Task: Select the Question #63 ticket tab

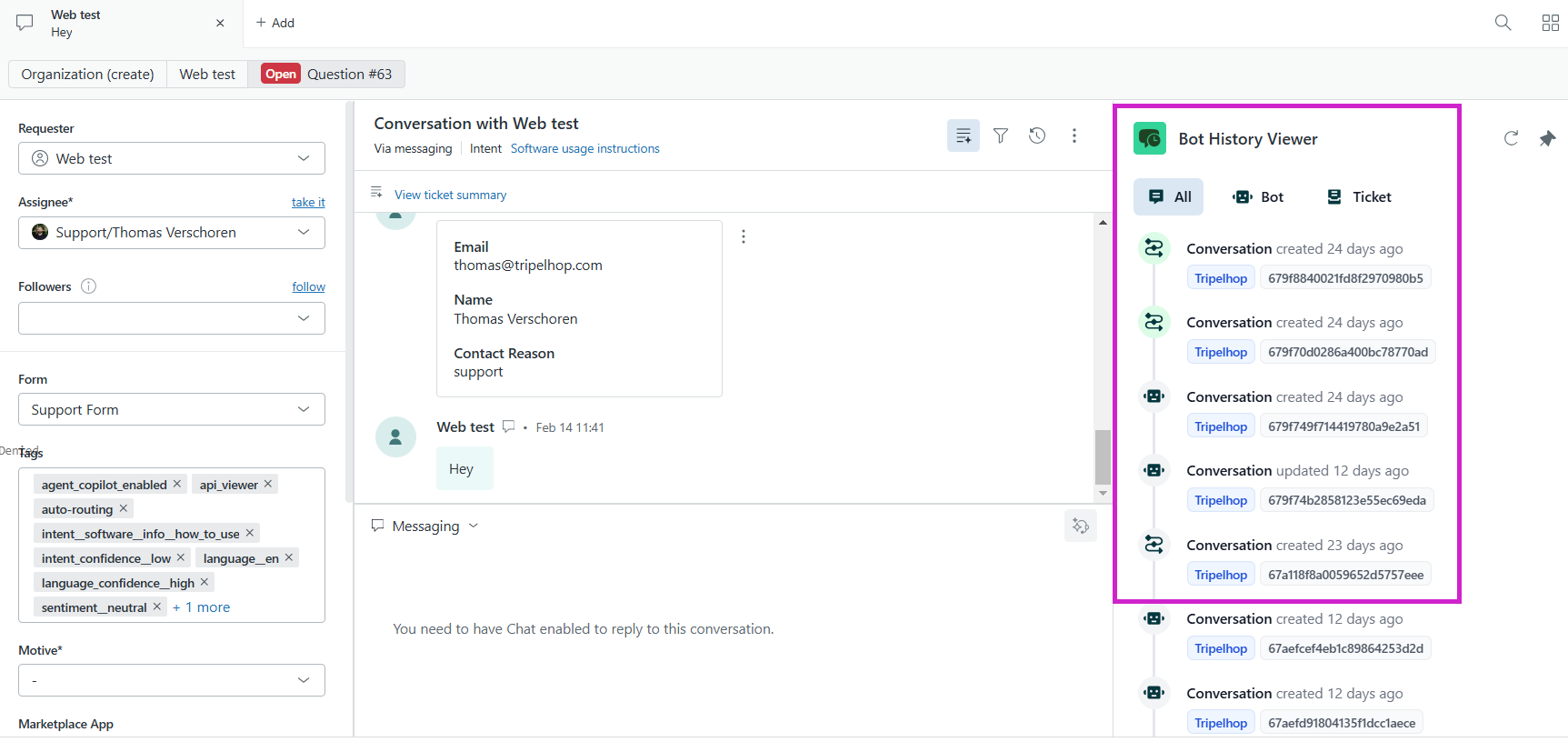Action: tap(327, 75)
